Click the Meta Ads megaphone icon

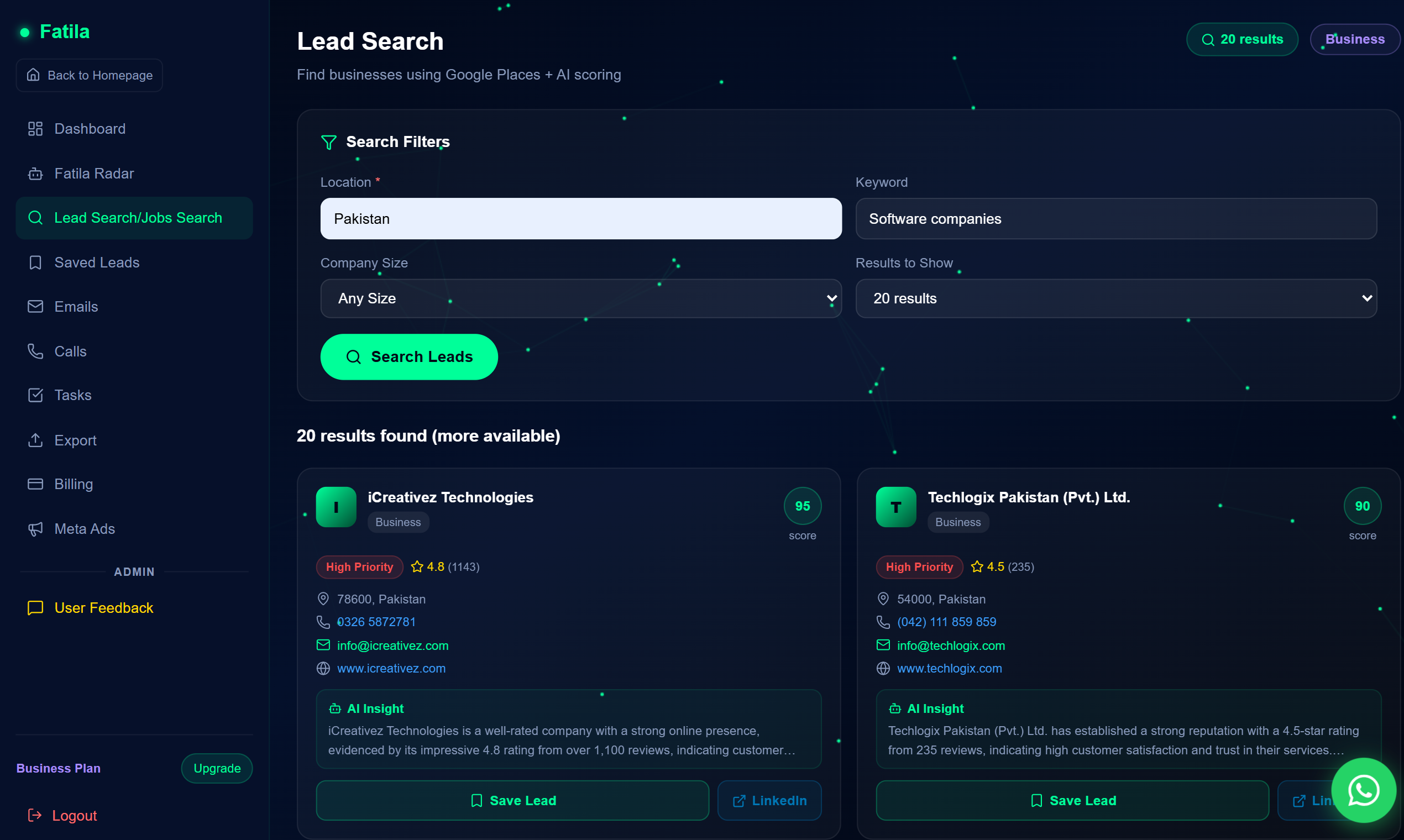coord(35,529)
